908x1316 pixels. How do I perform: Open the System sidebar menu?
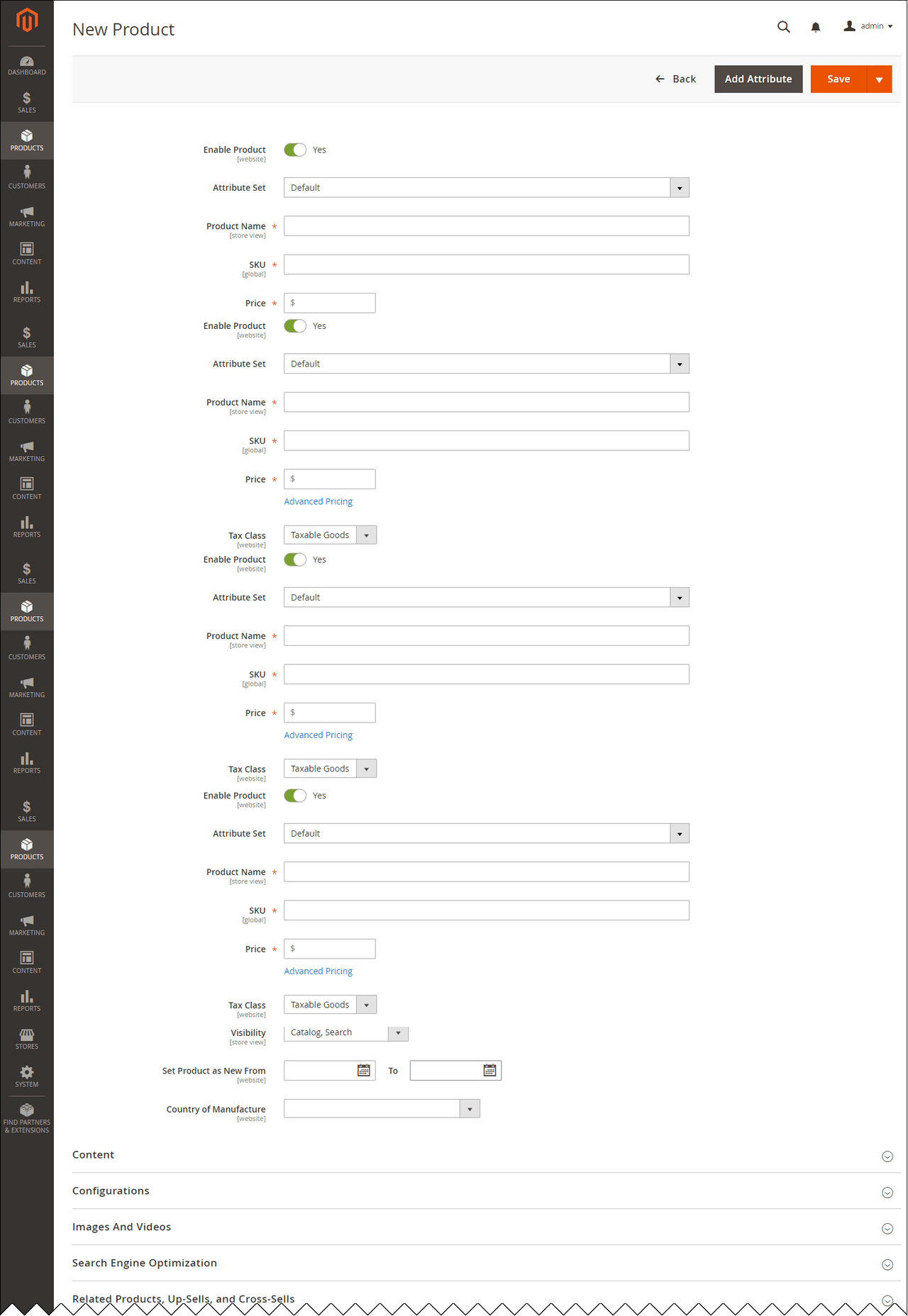coord(27,1077)
